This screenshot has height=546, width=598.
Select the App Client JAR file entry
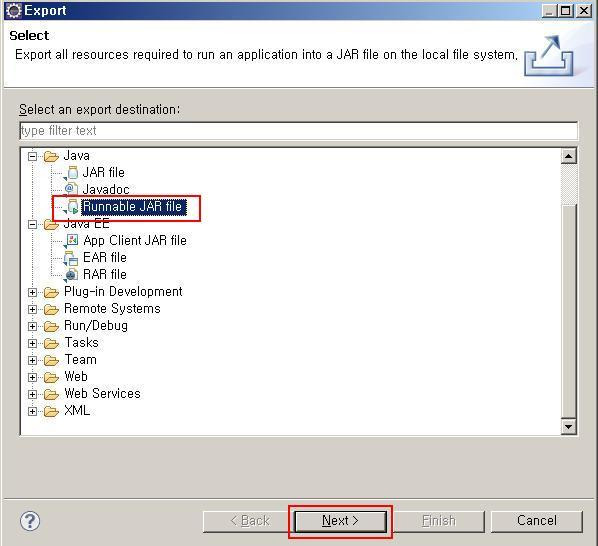135,241
